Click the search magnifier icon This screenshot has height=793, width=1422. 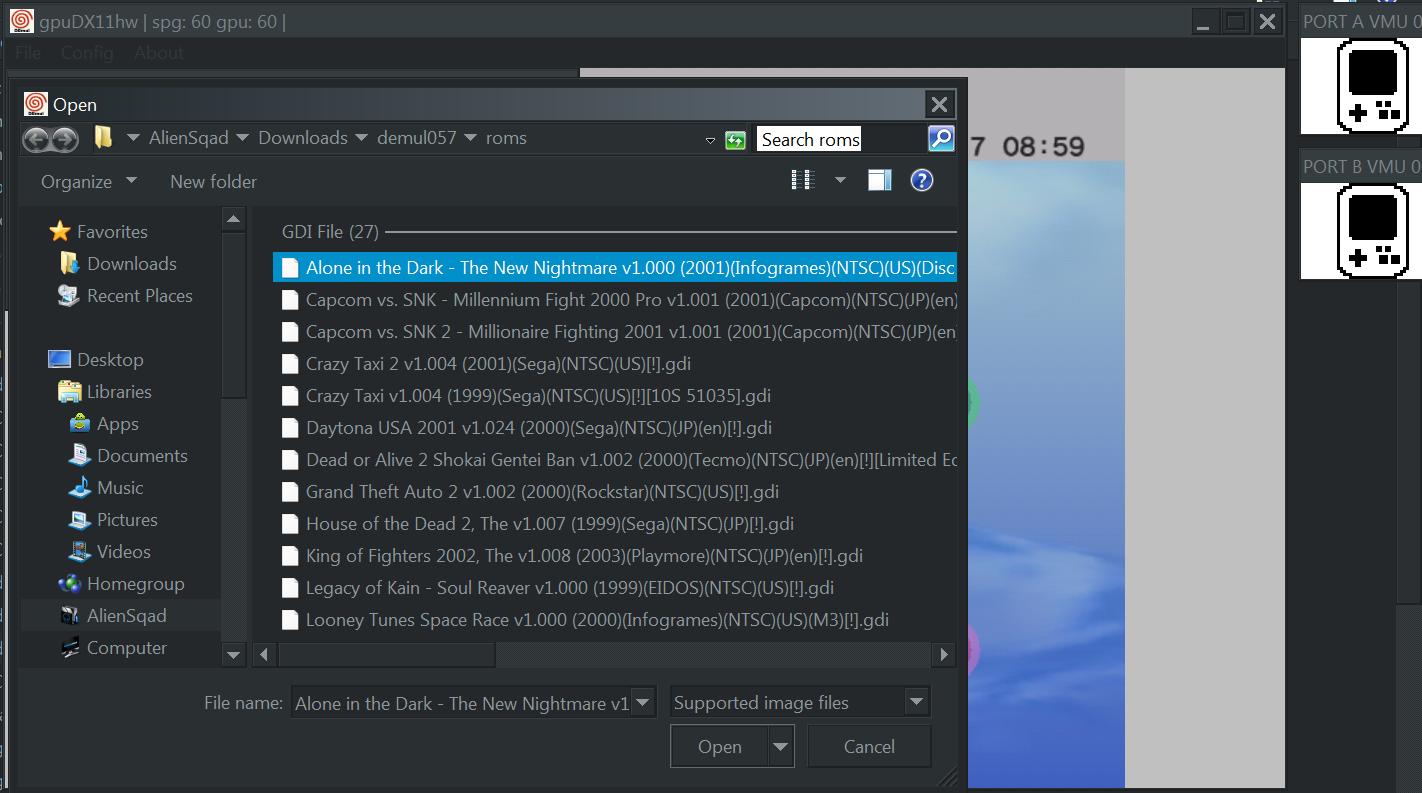[941, 138]
